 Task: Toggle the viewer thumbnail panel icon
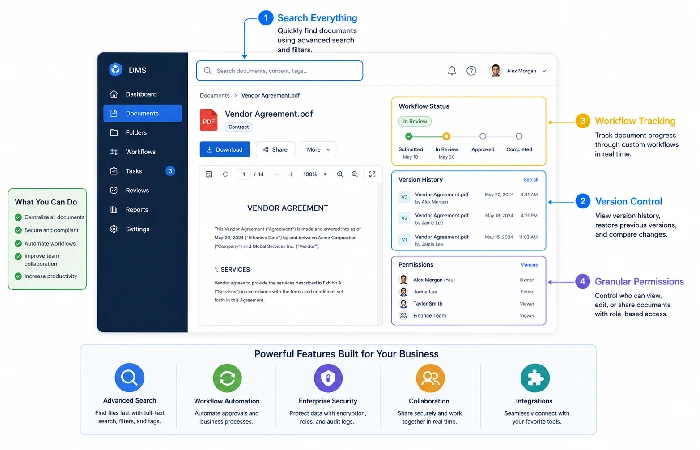208,174
